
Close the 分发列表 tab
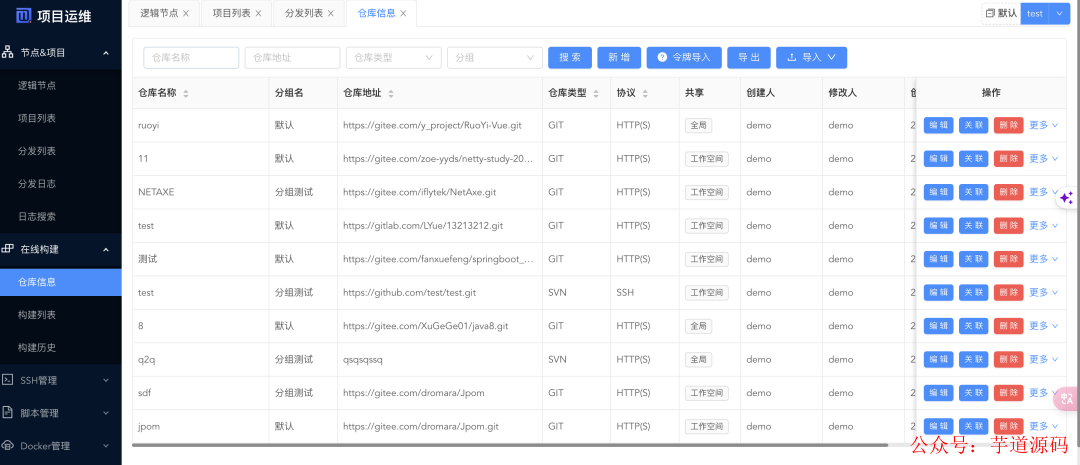(331, 14)
